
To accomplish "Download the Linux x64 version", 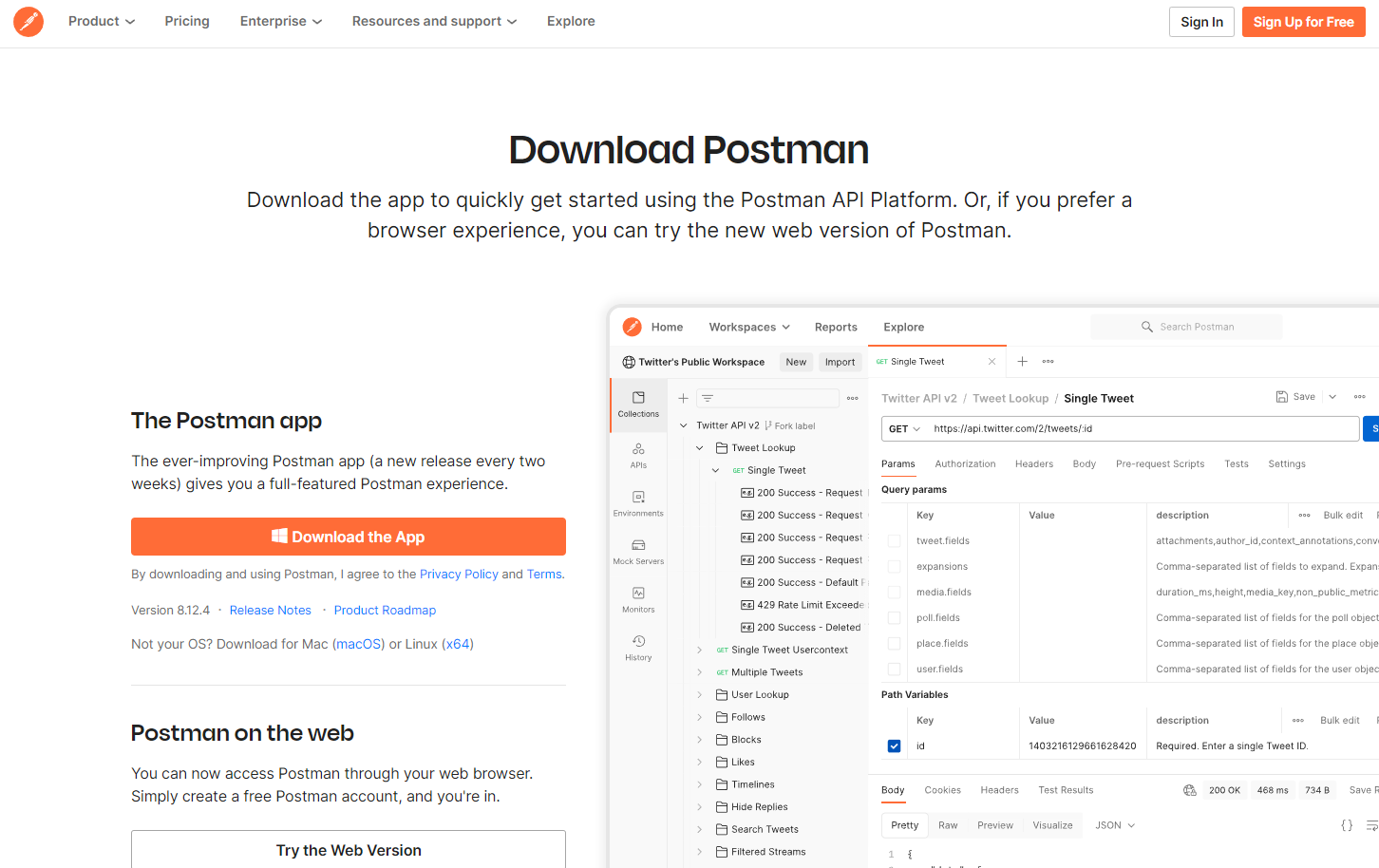I will pos(458,644).
